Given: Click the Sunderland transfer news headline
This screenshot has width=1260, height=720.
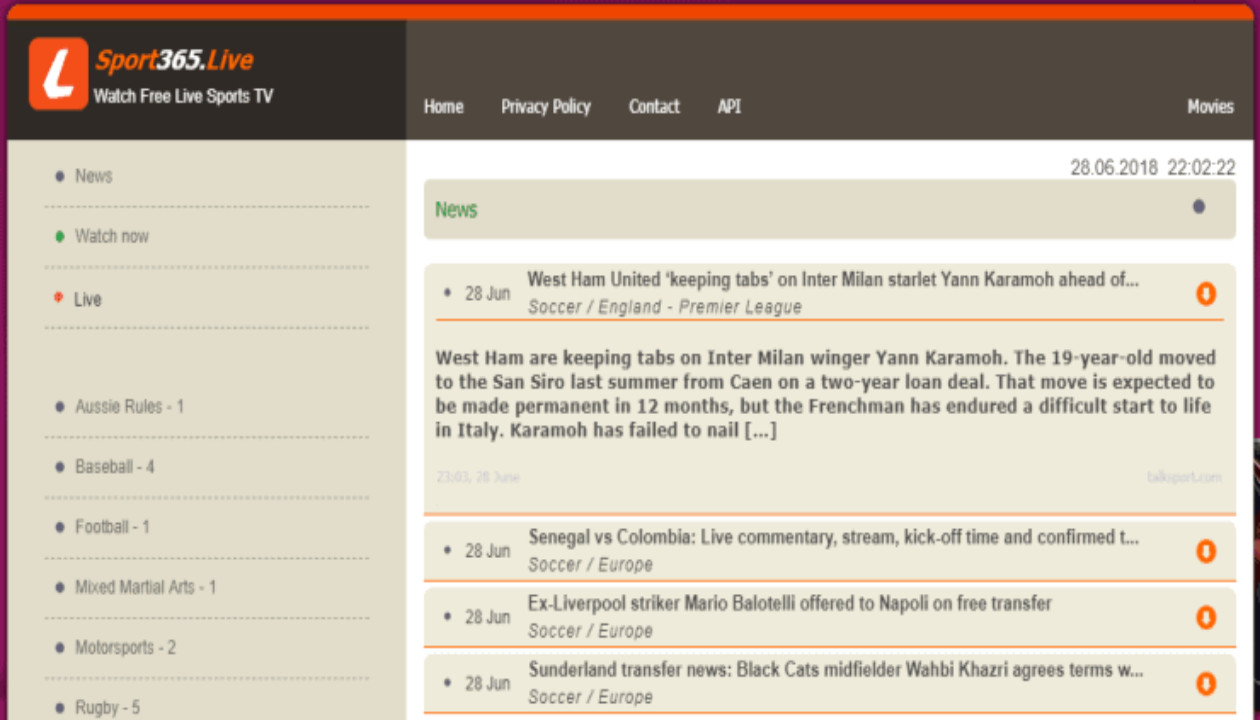Looking at the screenshot, I should 836,670.
